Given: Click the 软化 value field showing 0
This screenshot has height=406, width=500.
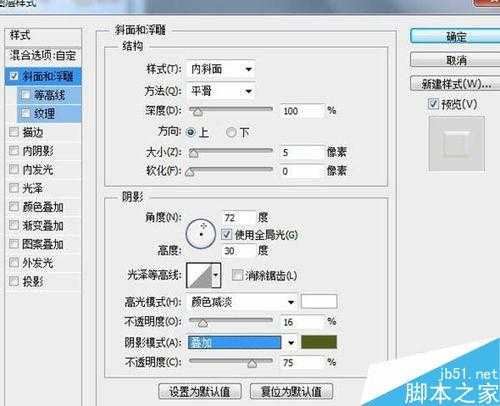Looking at the screenshot, I should pyautogui.click(x=302, y=171).
